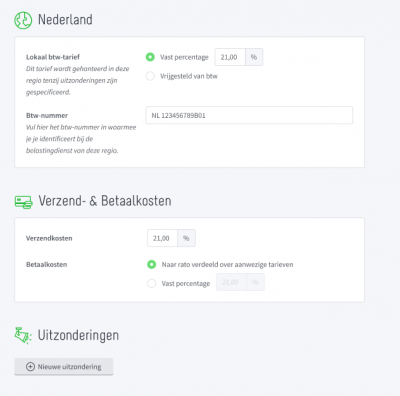Click the globe icon beside Nederland
The width and height of the screenshot is (400, 396).
pos(23,20)
